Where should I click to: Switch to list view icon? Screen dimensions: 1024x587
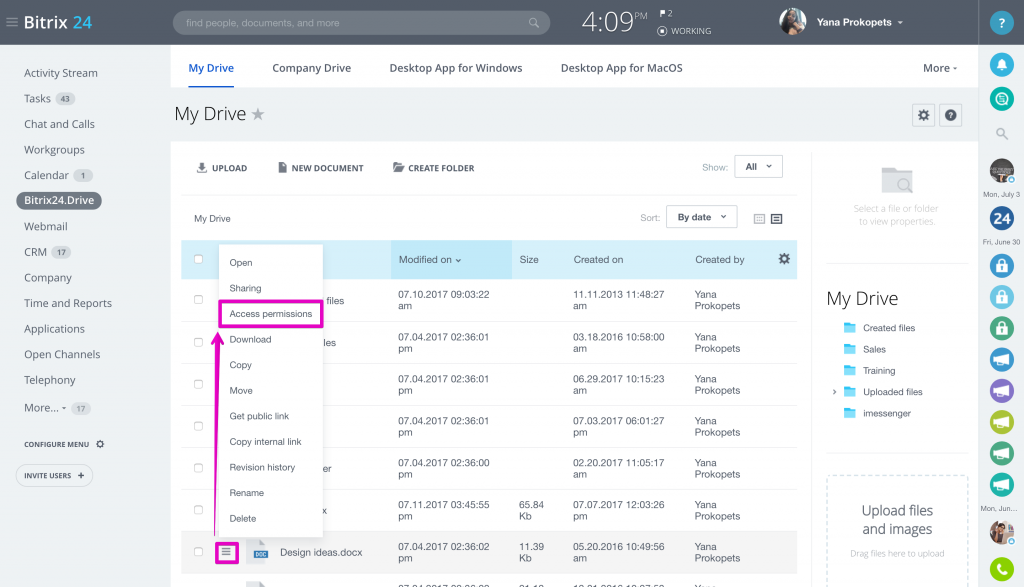pos(776,219)
